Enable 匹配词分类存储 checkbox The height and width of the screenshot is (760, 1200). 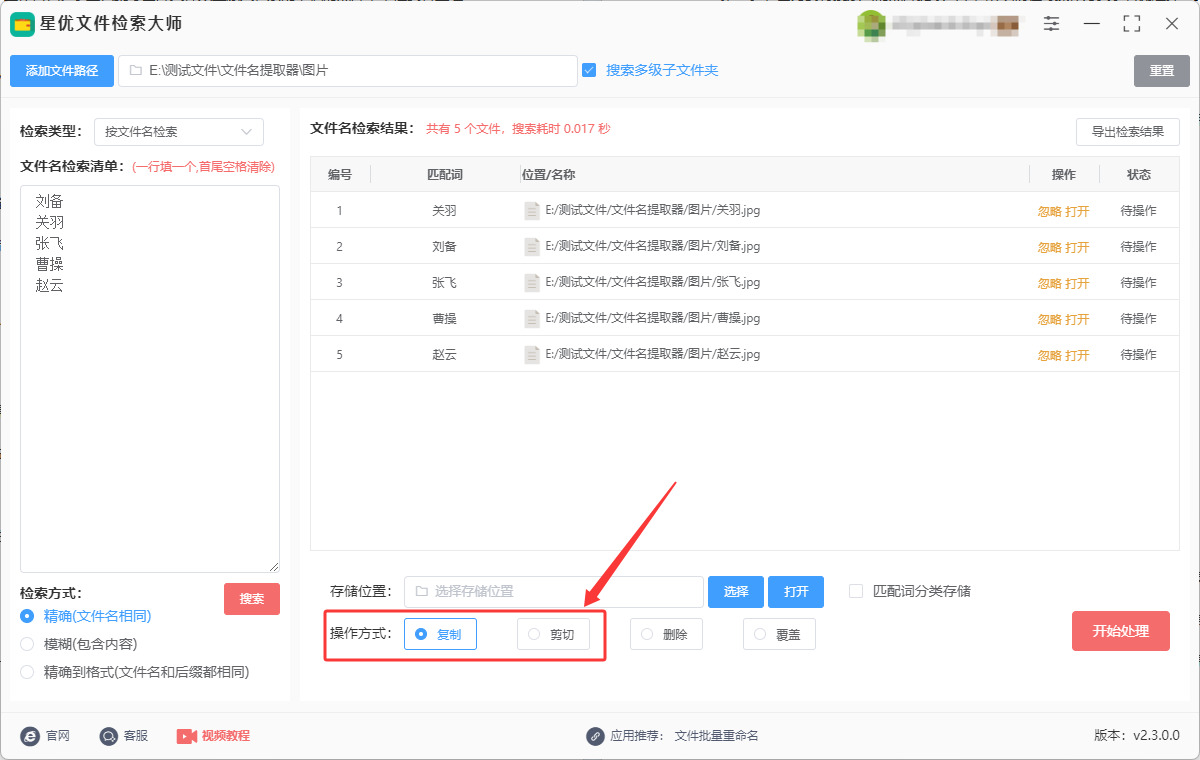point(856,591)
